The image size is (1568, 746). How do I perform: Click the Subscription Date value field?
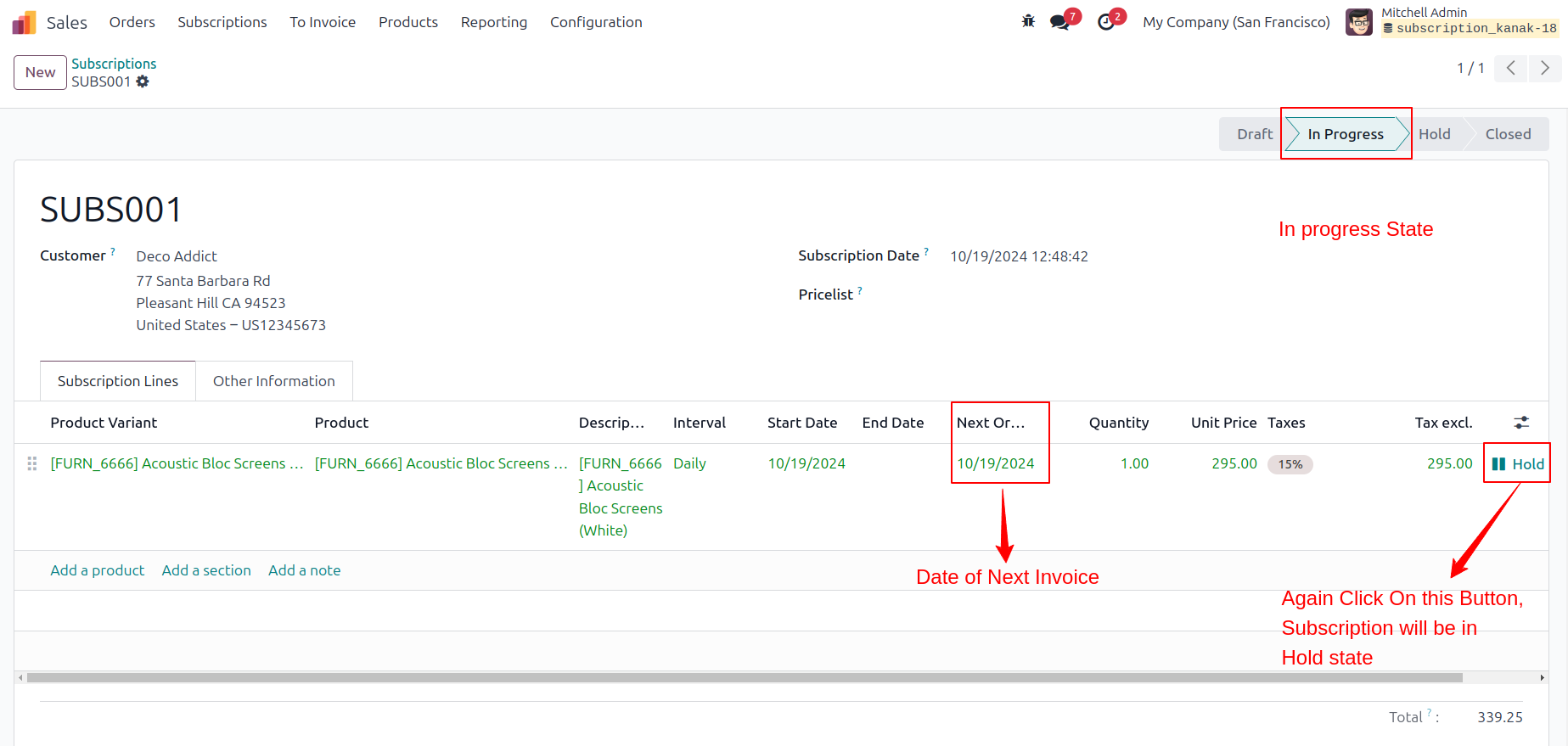click(1019, 256)
